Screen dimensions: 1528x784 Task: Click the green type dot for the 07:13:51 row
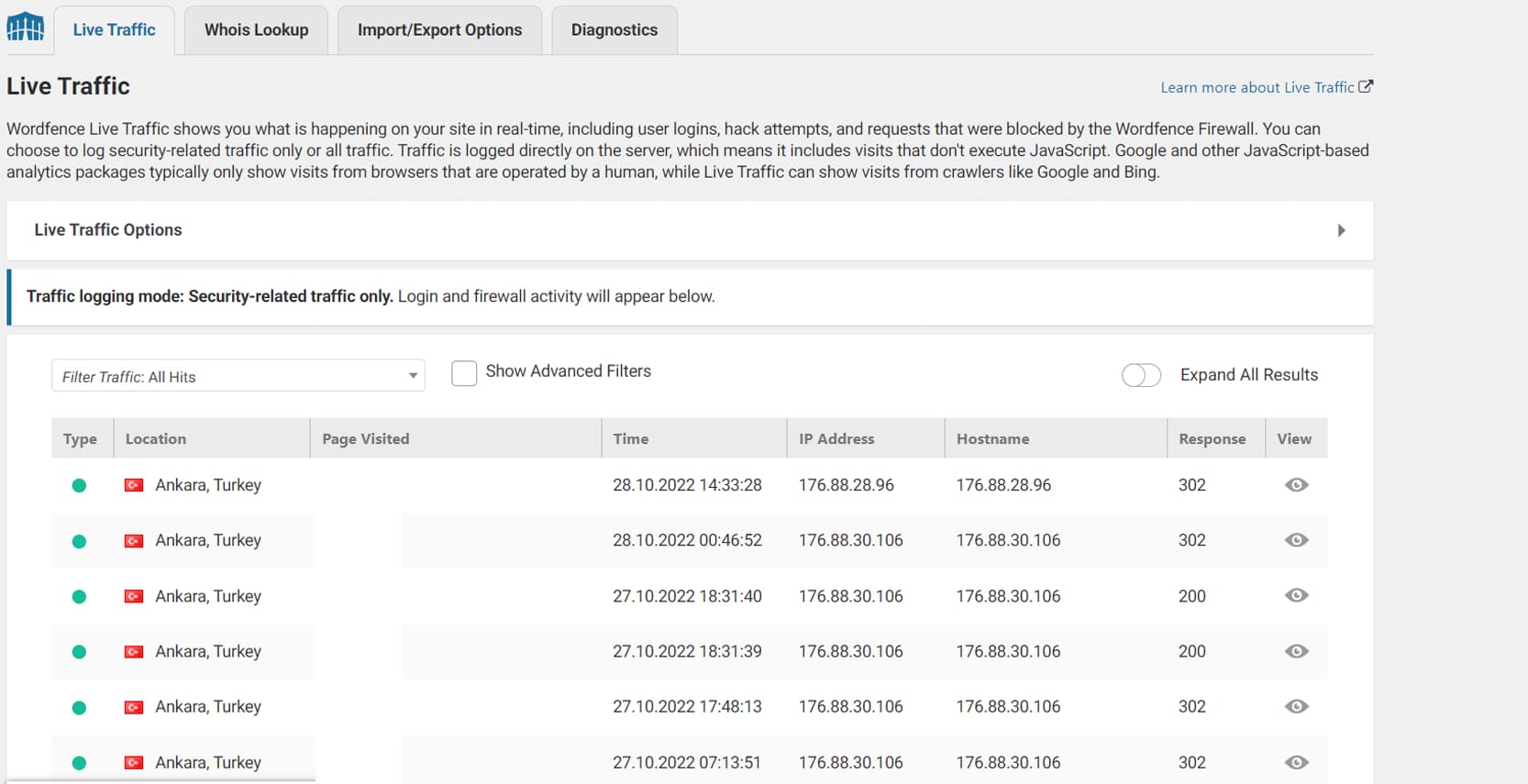point(79,763)
